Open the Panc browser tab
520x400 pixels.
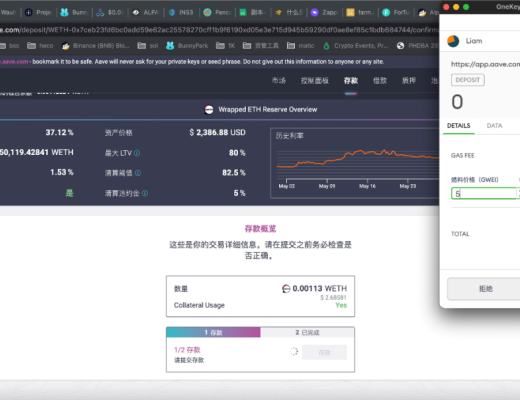click(217, 12)
